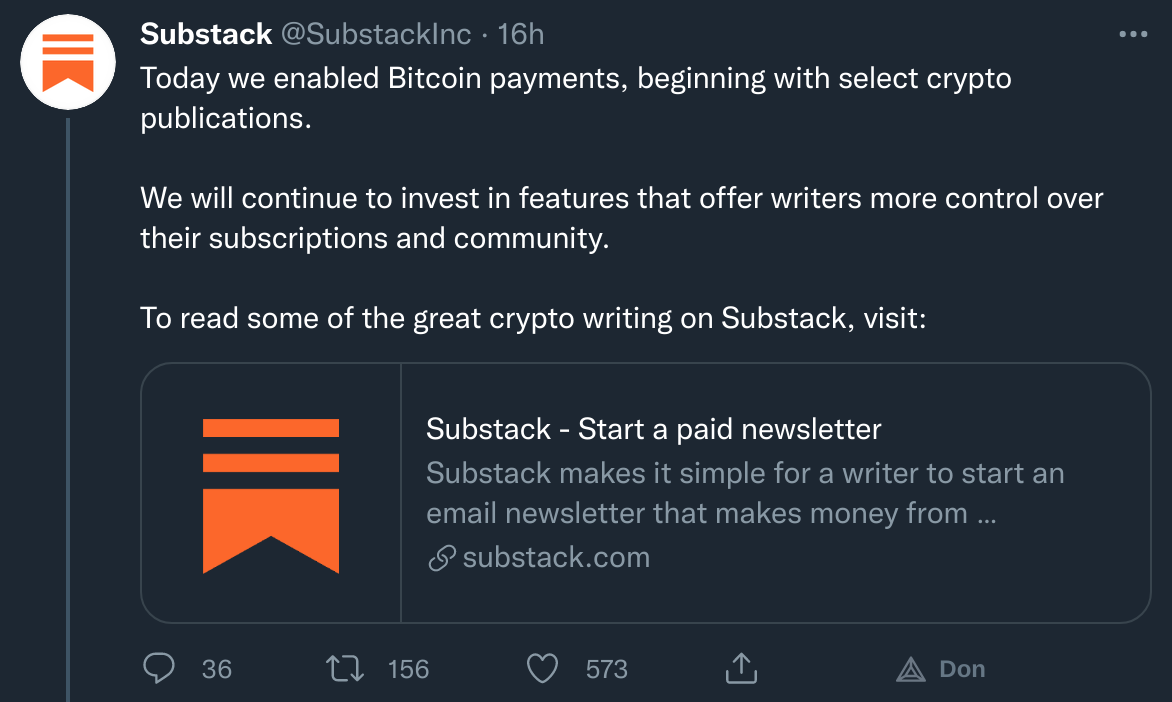1172x702 pixels.
Task: Toggle retweet status for this tweet
Action: click(344, 668)
